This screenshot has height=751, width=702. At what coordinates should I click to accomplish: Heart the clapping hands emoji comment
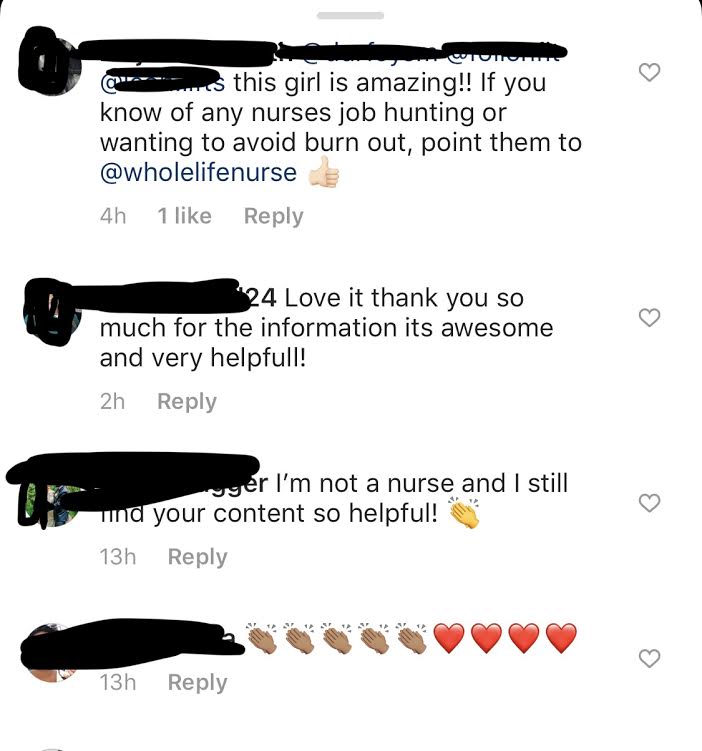pyautogui.click(x=649, y=659)
